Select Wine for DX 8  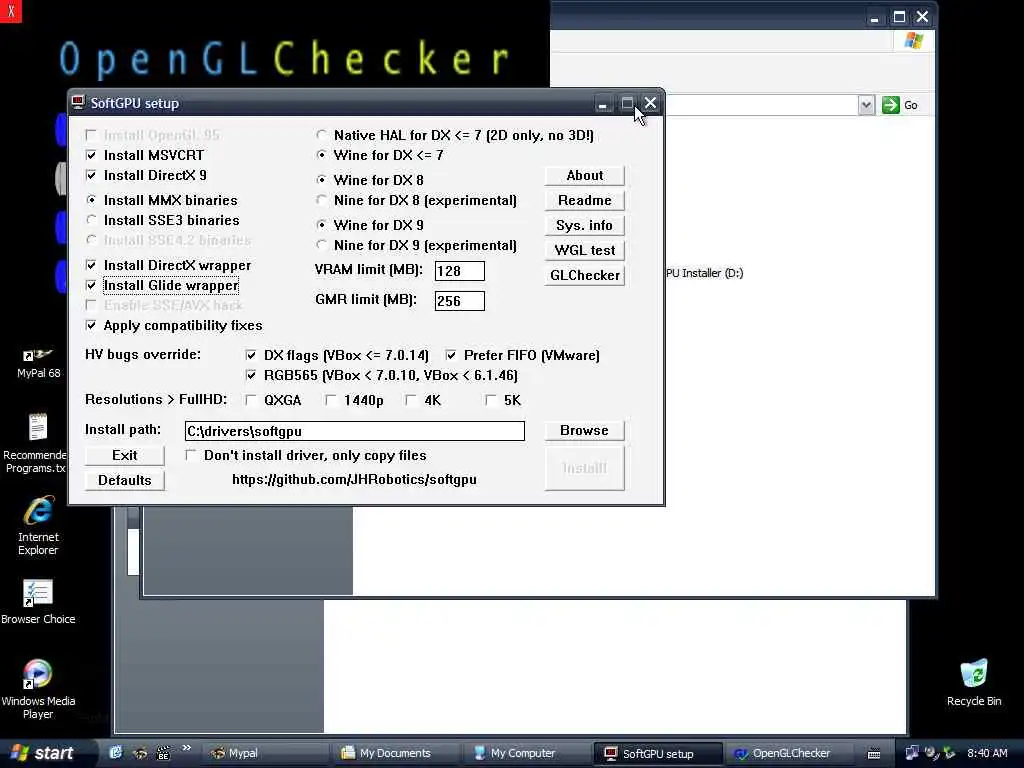321,180
